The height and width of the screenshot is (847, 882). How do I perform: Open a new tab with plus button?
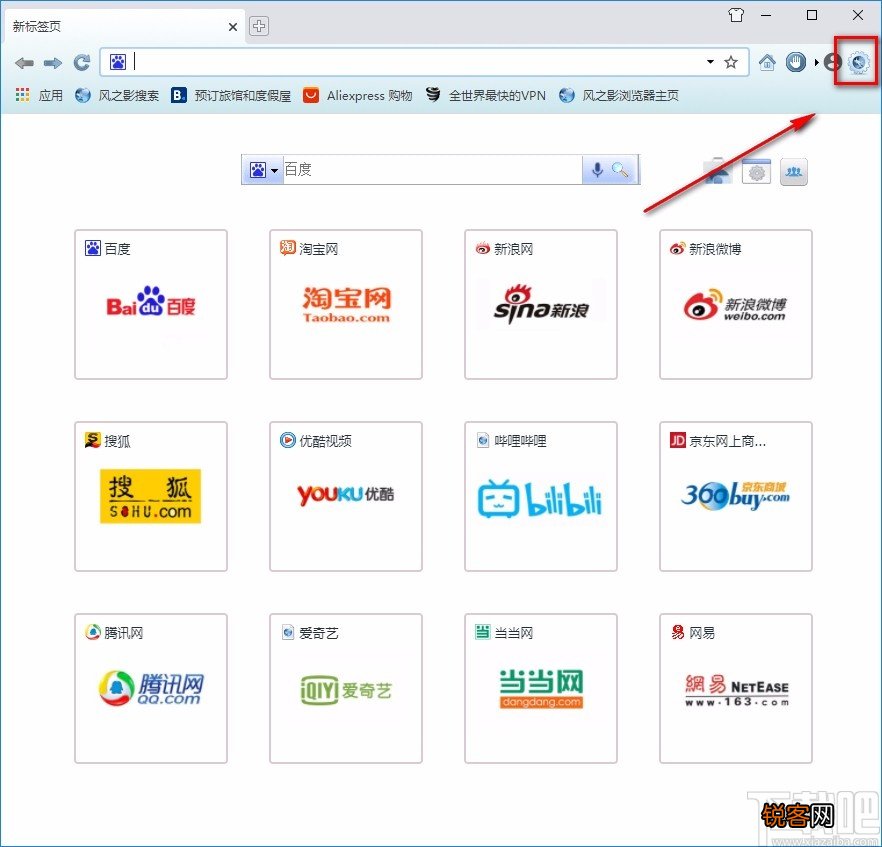pos(259,26)
